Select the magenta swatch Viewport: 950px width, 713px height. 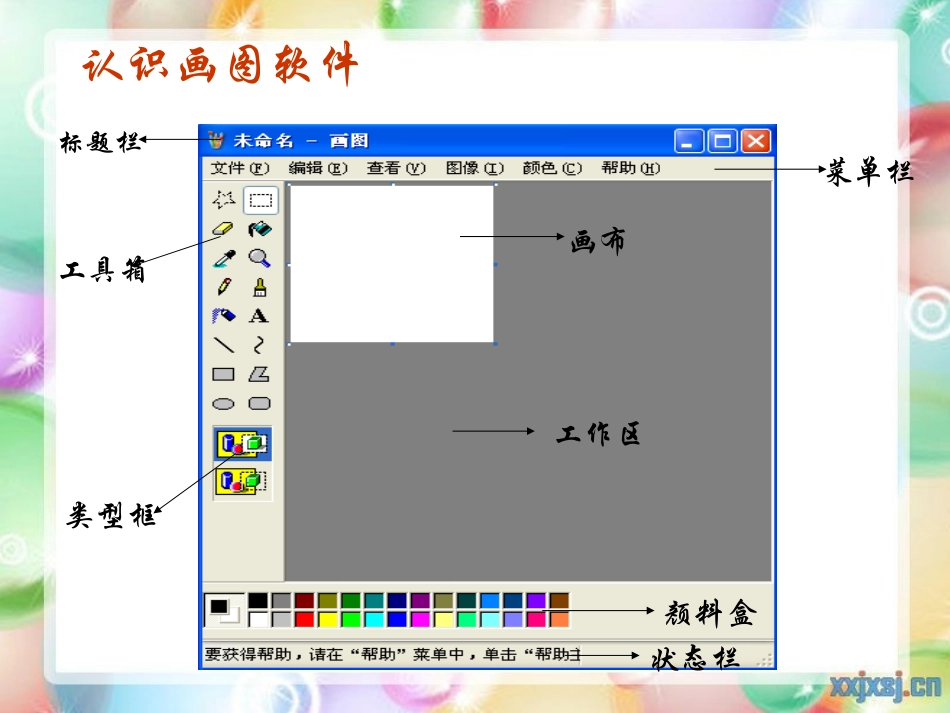pos(420,619)
